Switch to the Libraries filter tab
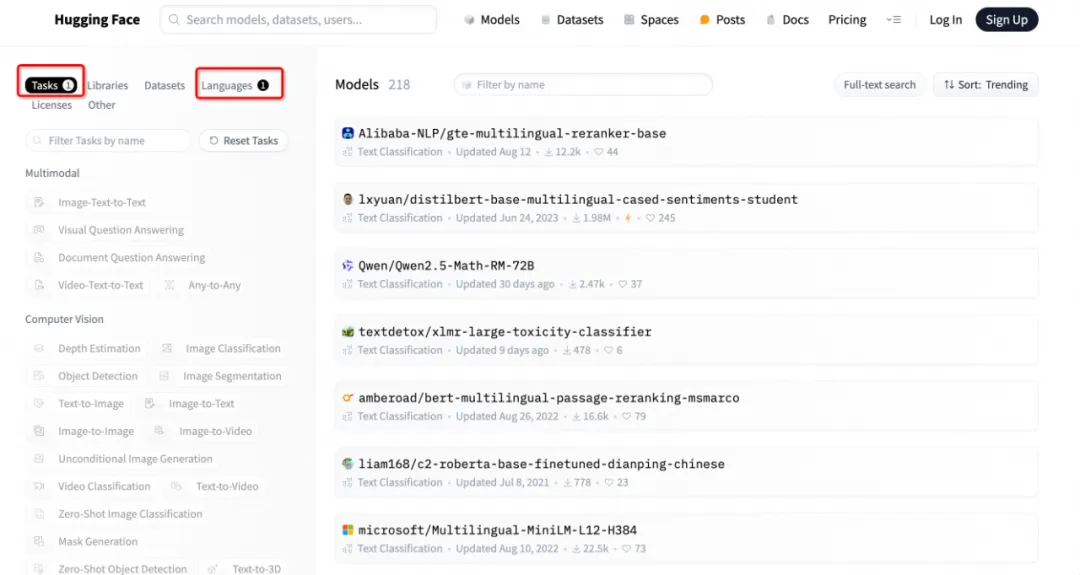1080x575 pixels. [x=107, y=85]
